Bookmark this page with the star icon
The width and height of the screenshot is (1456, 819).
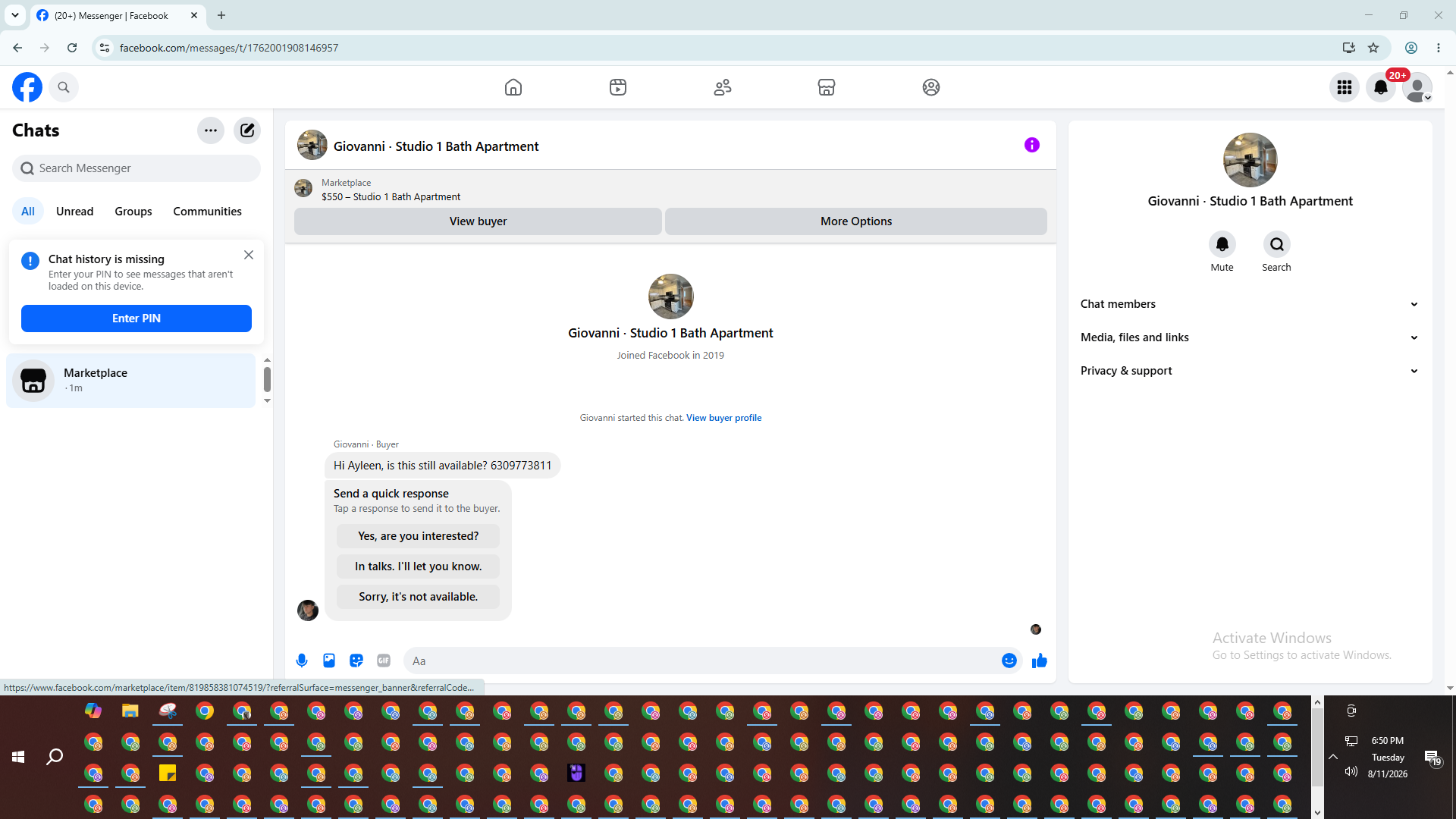coord(1373,48)
